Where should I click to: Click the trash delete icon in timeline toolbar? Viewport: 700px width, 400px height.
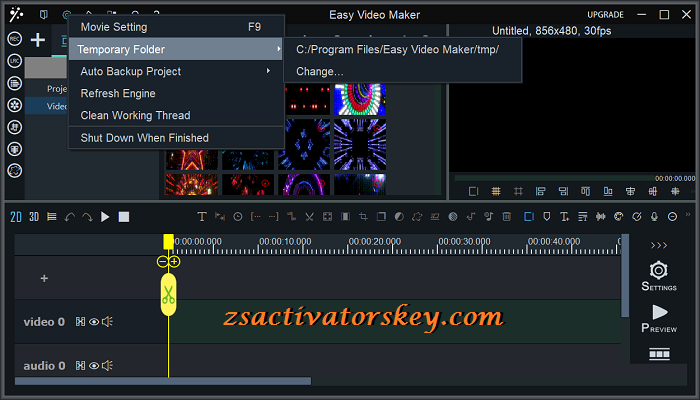[x=507, y=217]
